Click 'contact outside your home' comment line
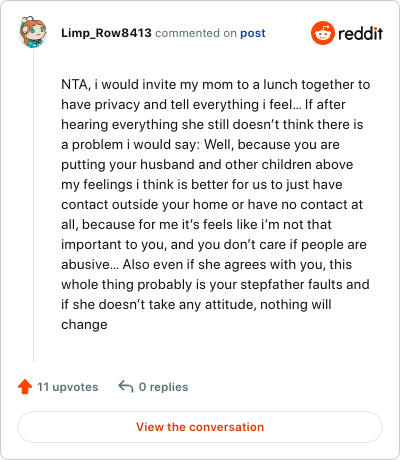Viewport: 400px width, 460px height. coord(212,205)
